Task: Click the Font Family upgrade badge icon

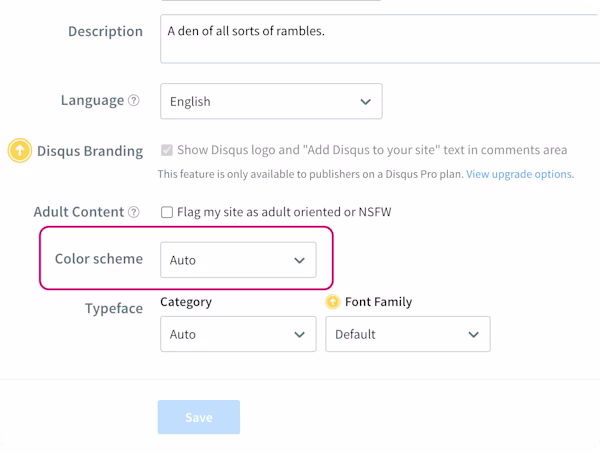Action: pos(333,301)
